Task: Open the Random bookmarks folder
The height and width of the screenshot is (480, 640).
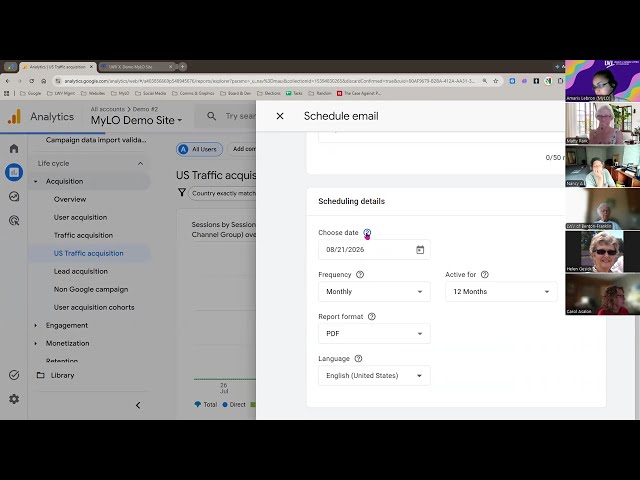Action: 320,93
